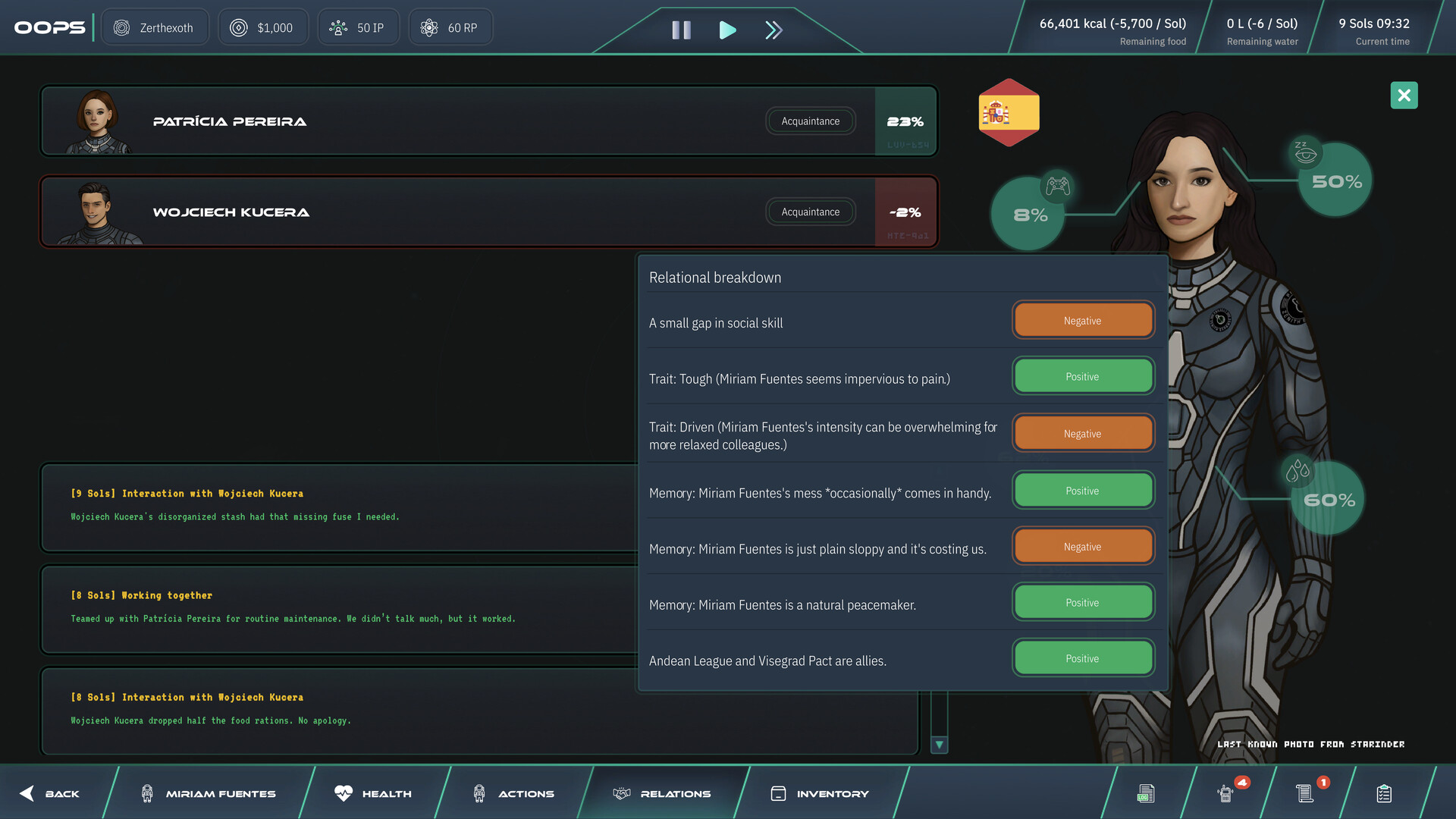Toggle Positive on 'Trait: Tough'

[1083, 375]
